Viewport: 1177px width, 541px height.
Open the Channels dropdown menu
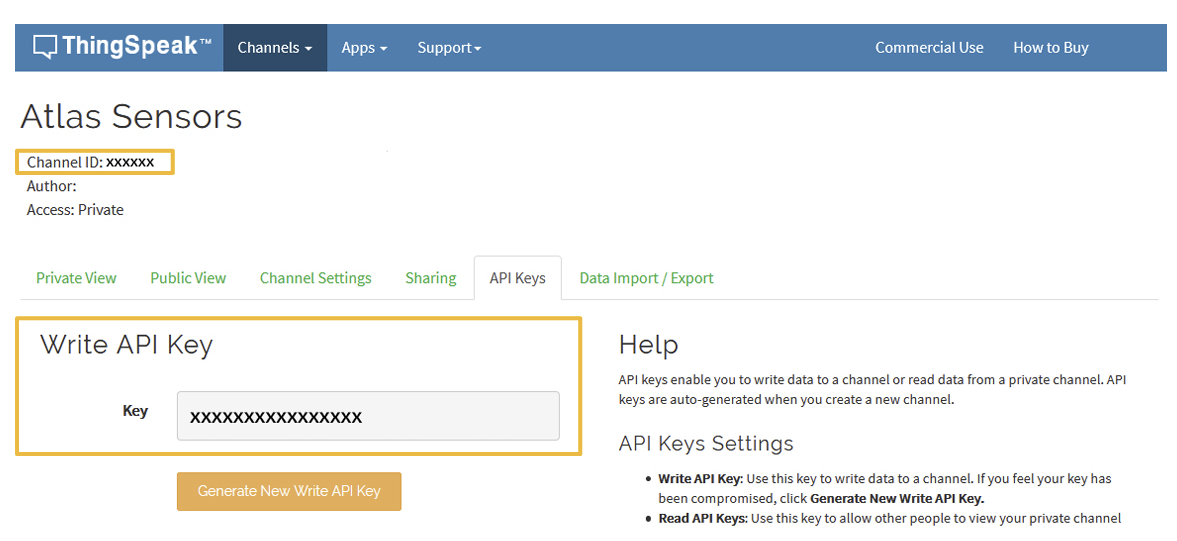275,48
